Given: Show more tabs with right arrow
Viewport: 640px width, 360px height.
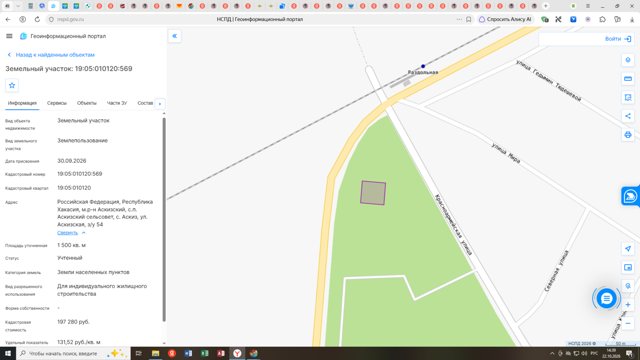Looking at the screenshot, I should tap(160, 104).
